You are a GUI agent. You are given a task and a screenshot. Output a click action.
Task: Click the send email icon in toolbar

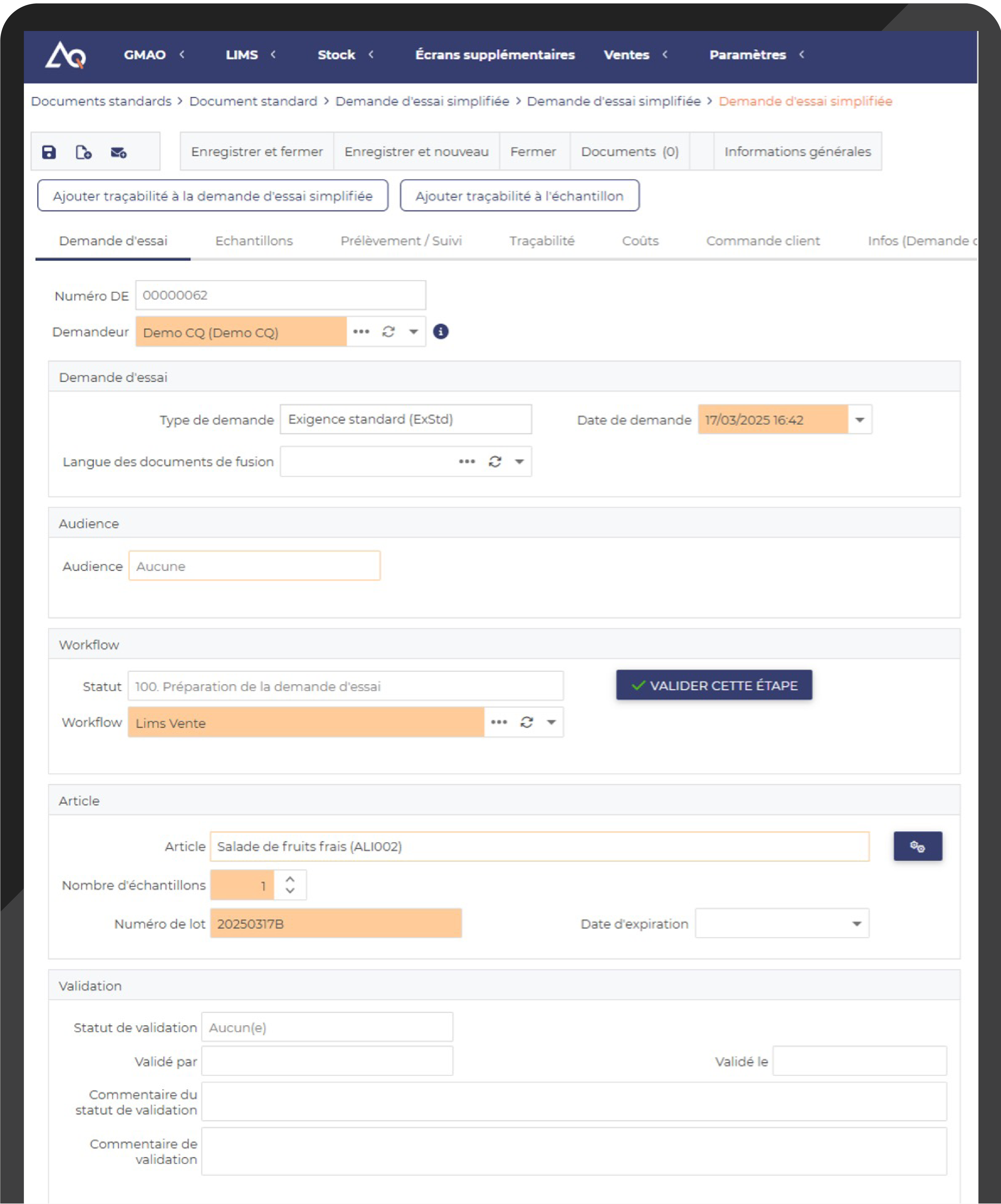pyautogui.click(x=119, y=152)
